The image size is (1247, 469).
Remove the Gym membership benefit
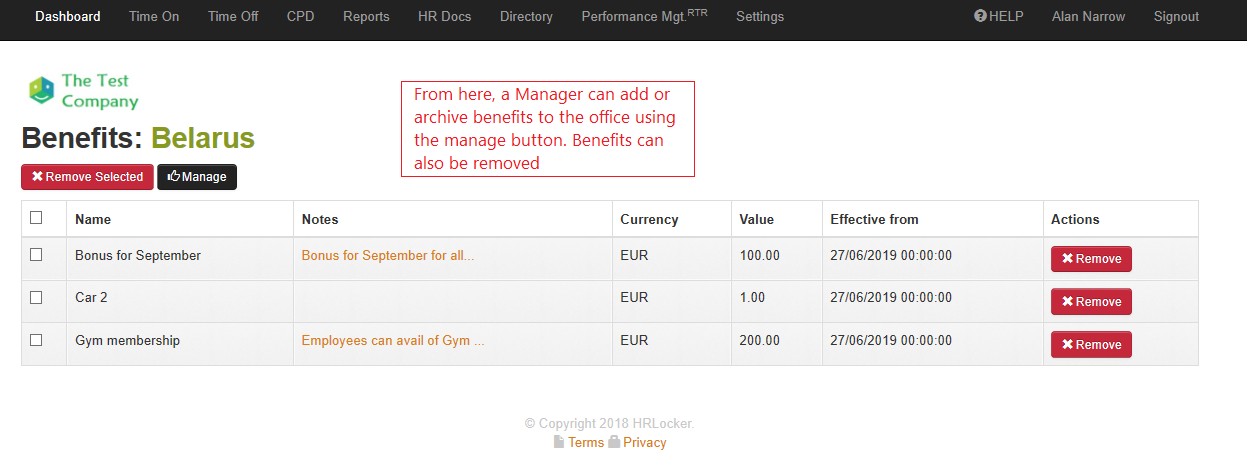[1091, 345]
